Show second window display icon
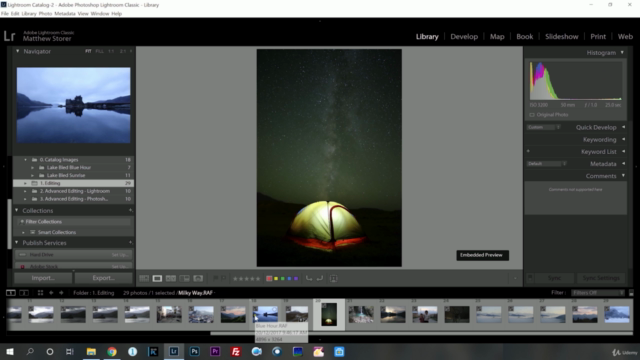 pos(24,293)
